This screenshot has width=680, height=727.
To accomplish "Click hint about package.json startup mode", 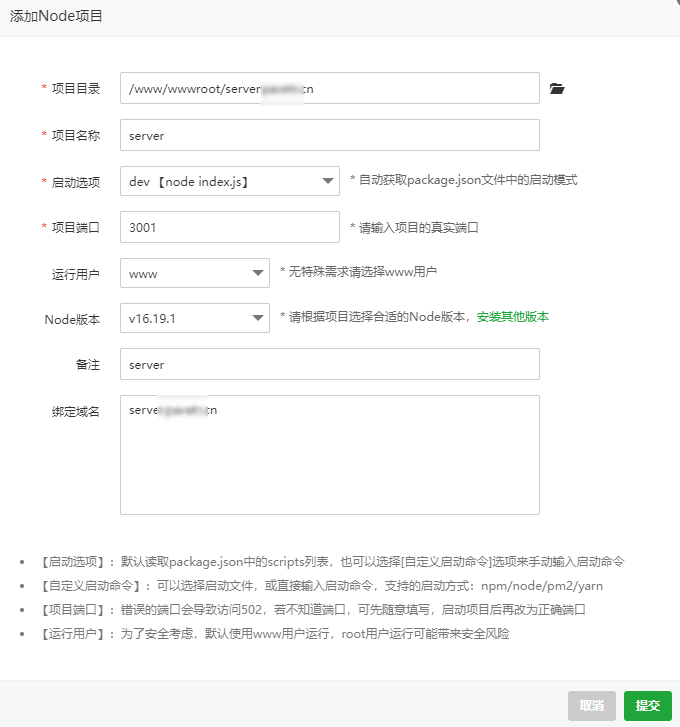I will pyautogui.click(x=464, y=180).
